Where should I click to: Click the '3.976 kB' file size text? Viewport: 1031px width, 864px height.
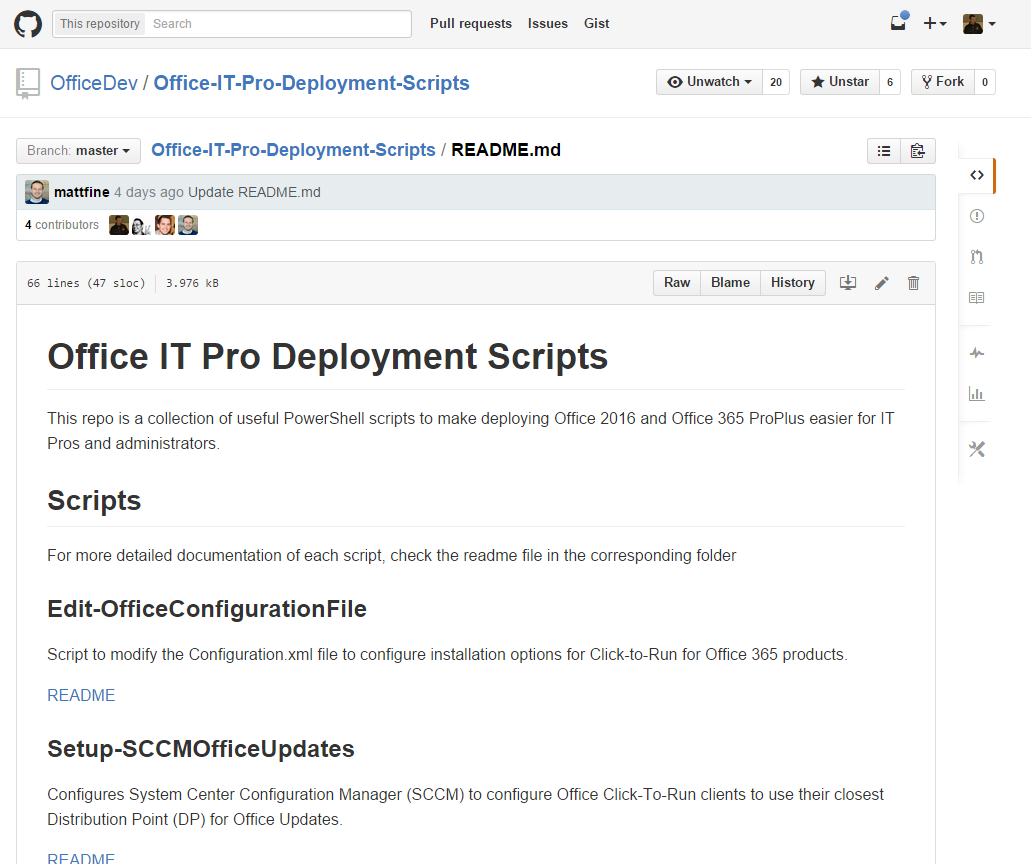point(192,283)
